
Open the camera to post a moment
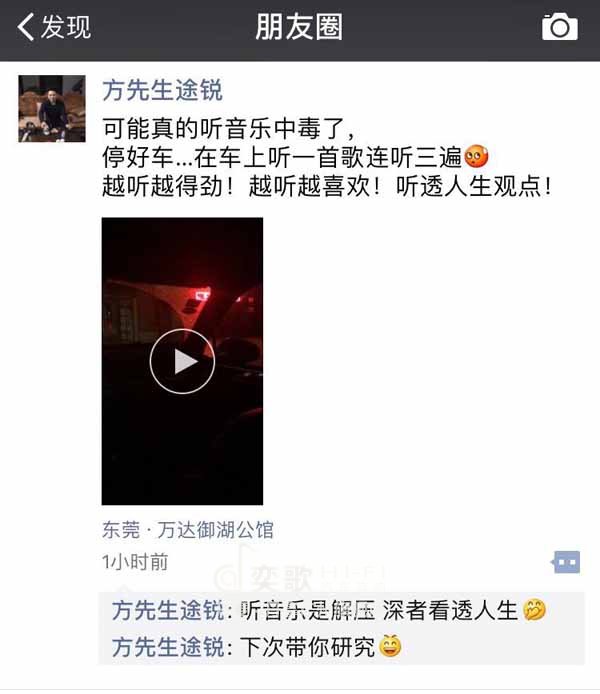point(560,27)
